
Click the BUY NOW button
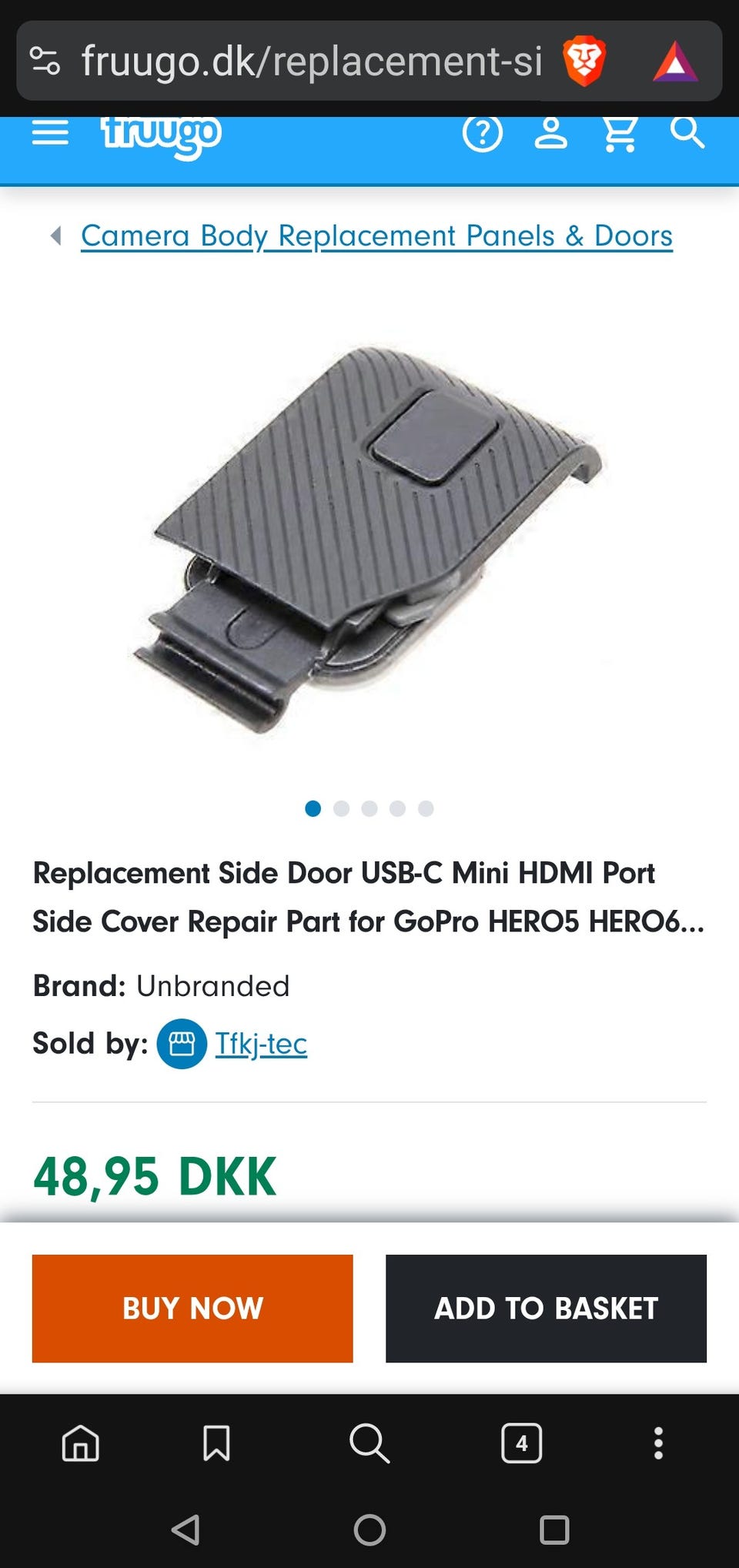pos(192,1309)
